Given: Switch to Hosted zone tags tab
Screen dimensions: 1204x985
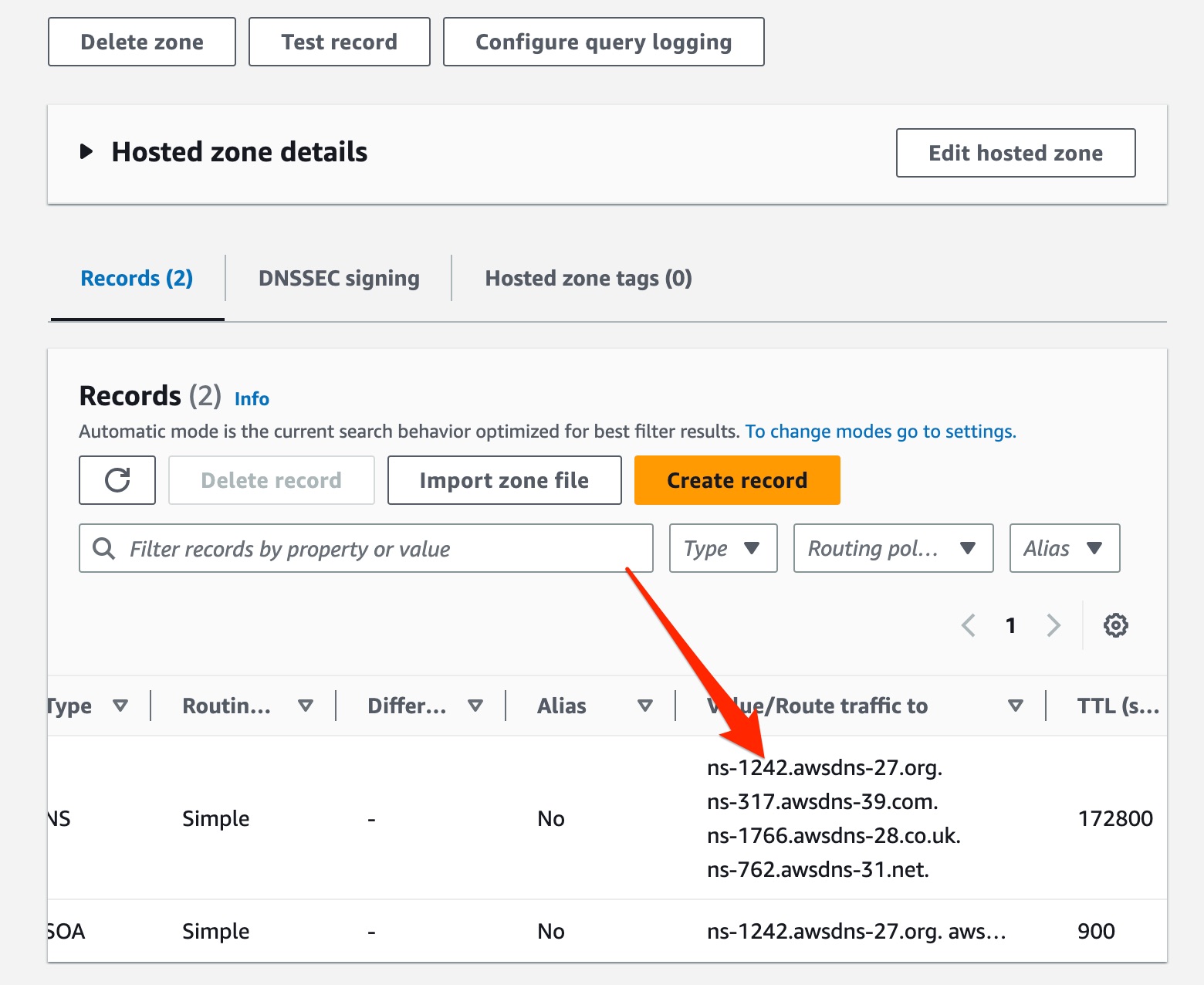Looking at the screenshot, I should [588, 279].
